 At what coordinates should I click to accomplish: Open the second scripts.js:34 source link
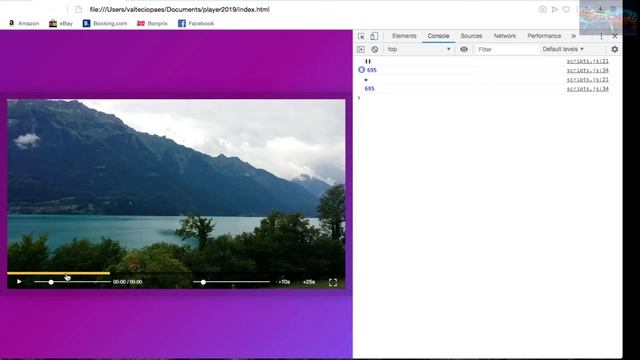tap(587, 89)
